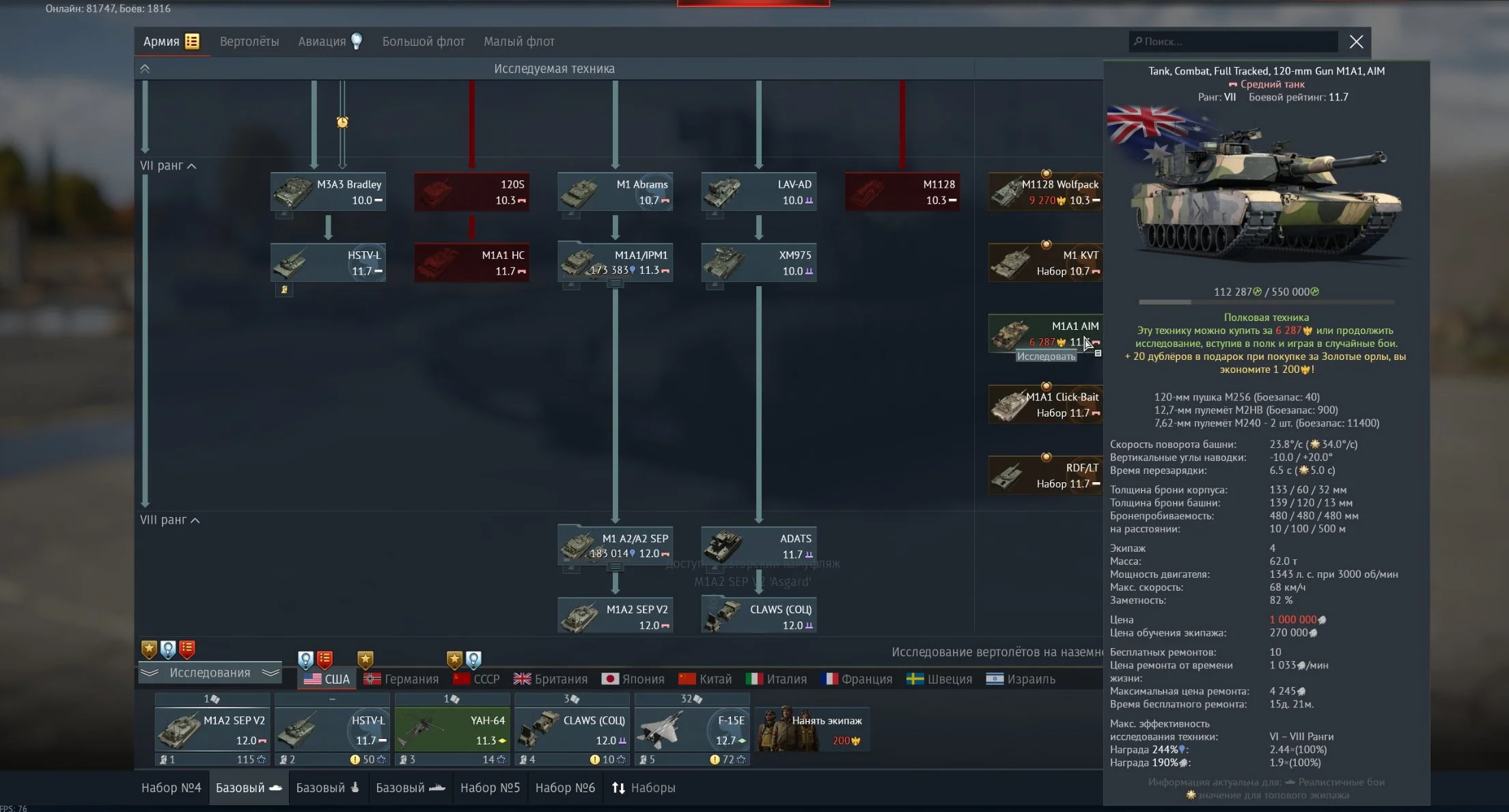Open the Вертолёты tab
This screenshot has height=812, width=1509.
[x=249, y=42]
